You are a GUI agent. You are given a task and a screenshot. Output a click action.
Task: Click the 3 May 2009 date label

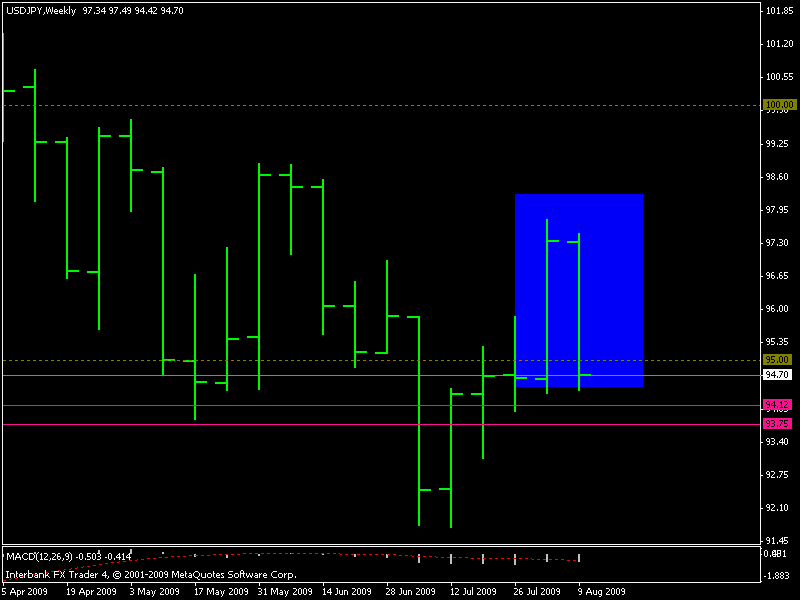click(x=155, y=592)
